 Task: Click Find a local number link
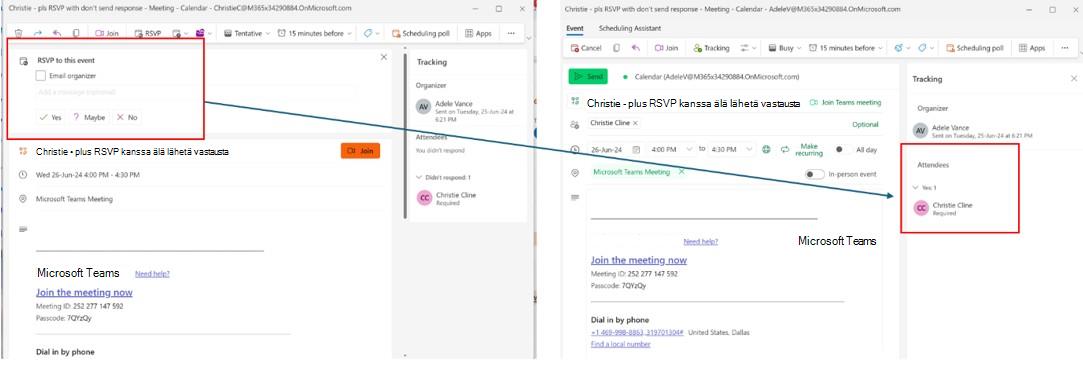tap(620, 344)
